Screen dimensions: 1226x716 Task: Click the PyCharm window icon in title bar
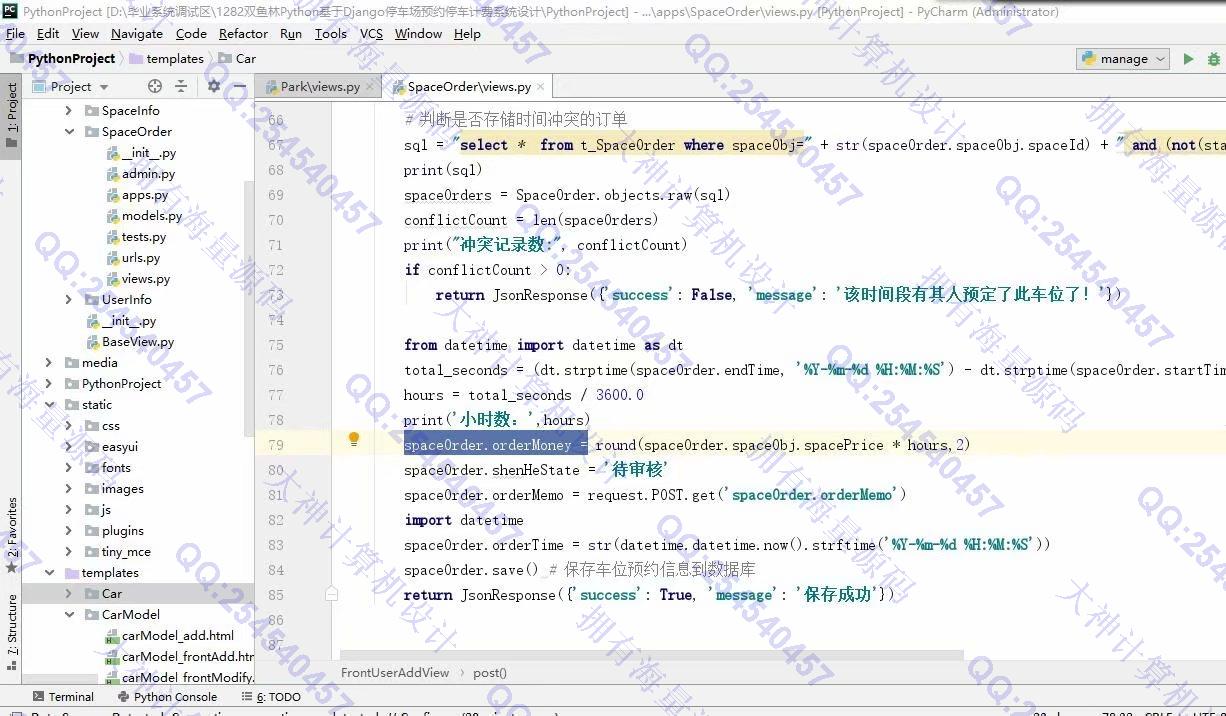10,11
